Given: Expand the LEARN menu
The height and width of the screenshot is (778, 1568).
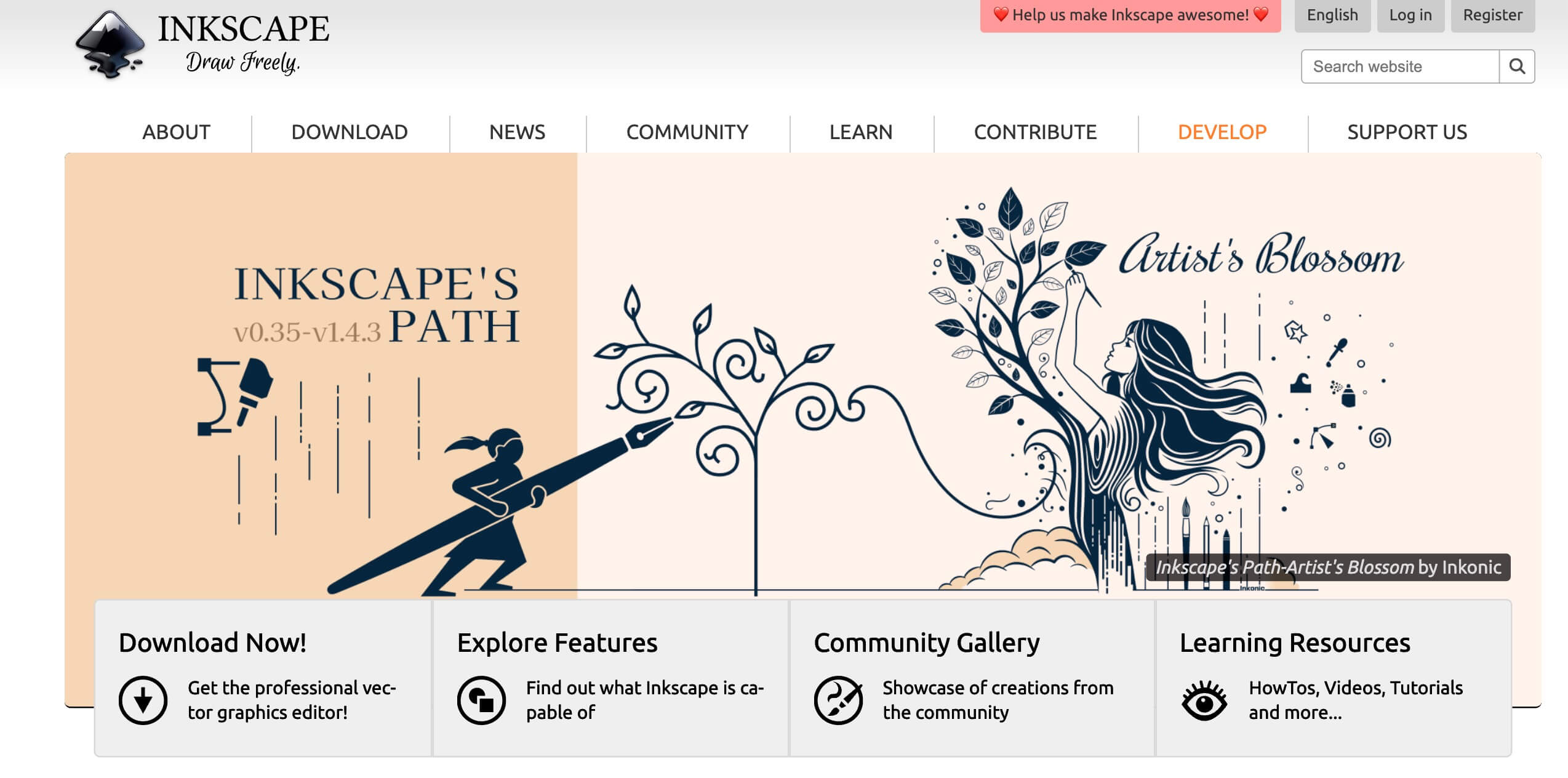Looking at the screenshot, I should click(860, 132).
